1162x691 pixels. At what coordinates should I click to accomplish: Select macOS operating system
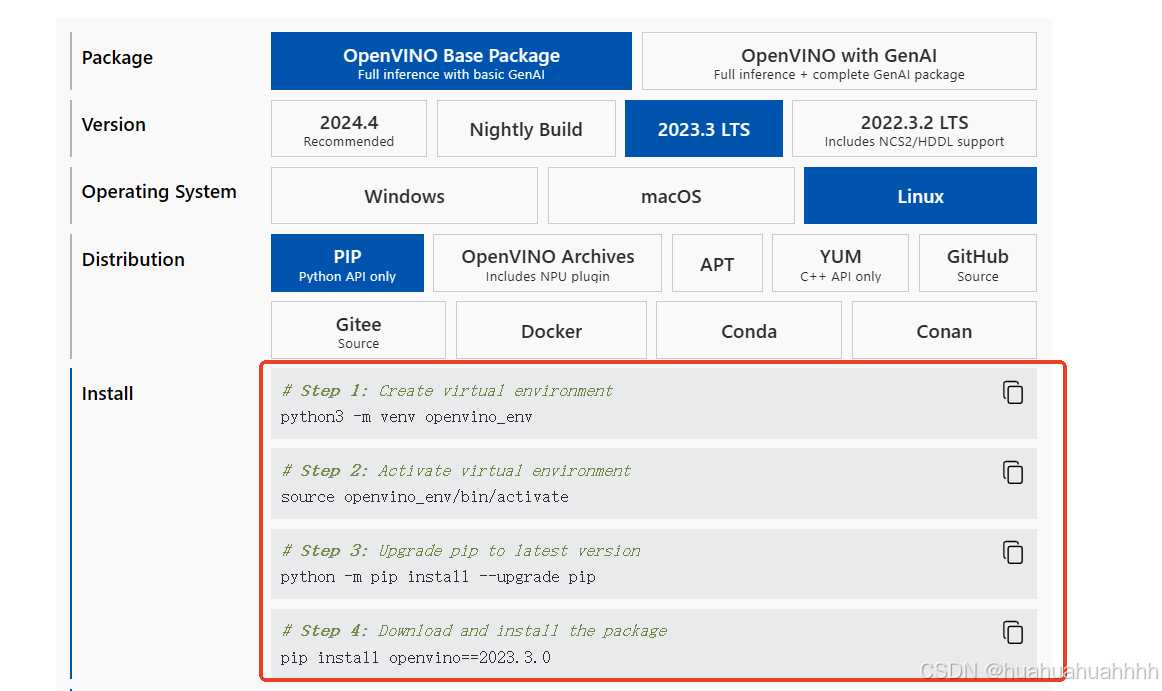(671, 196)
